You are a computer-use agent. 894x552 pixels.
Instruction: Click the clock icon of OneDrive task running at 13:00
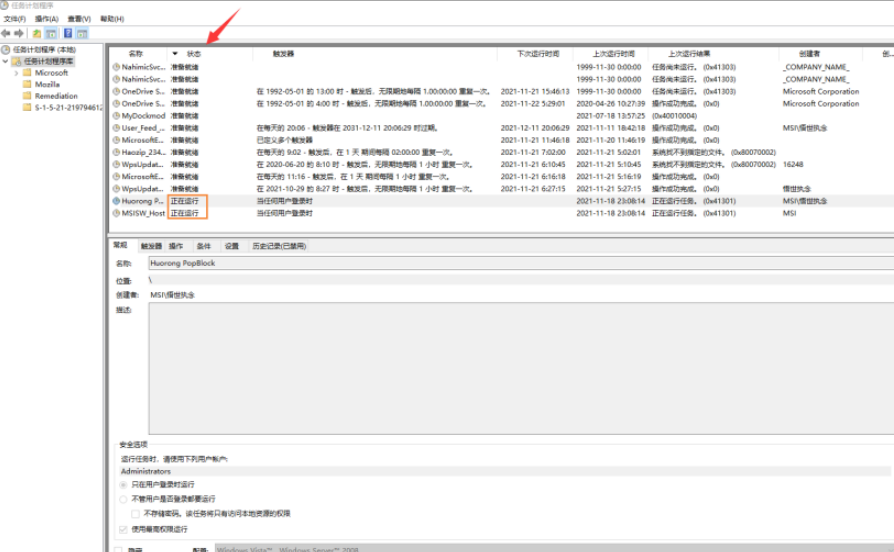116,91
